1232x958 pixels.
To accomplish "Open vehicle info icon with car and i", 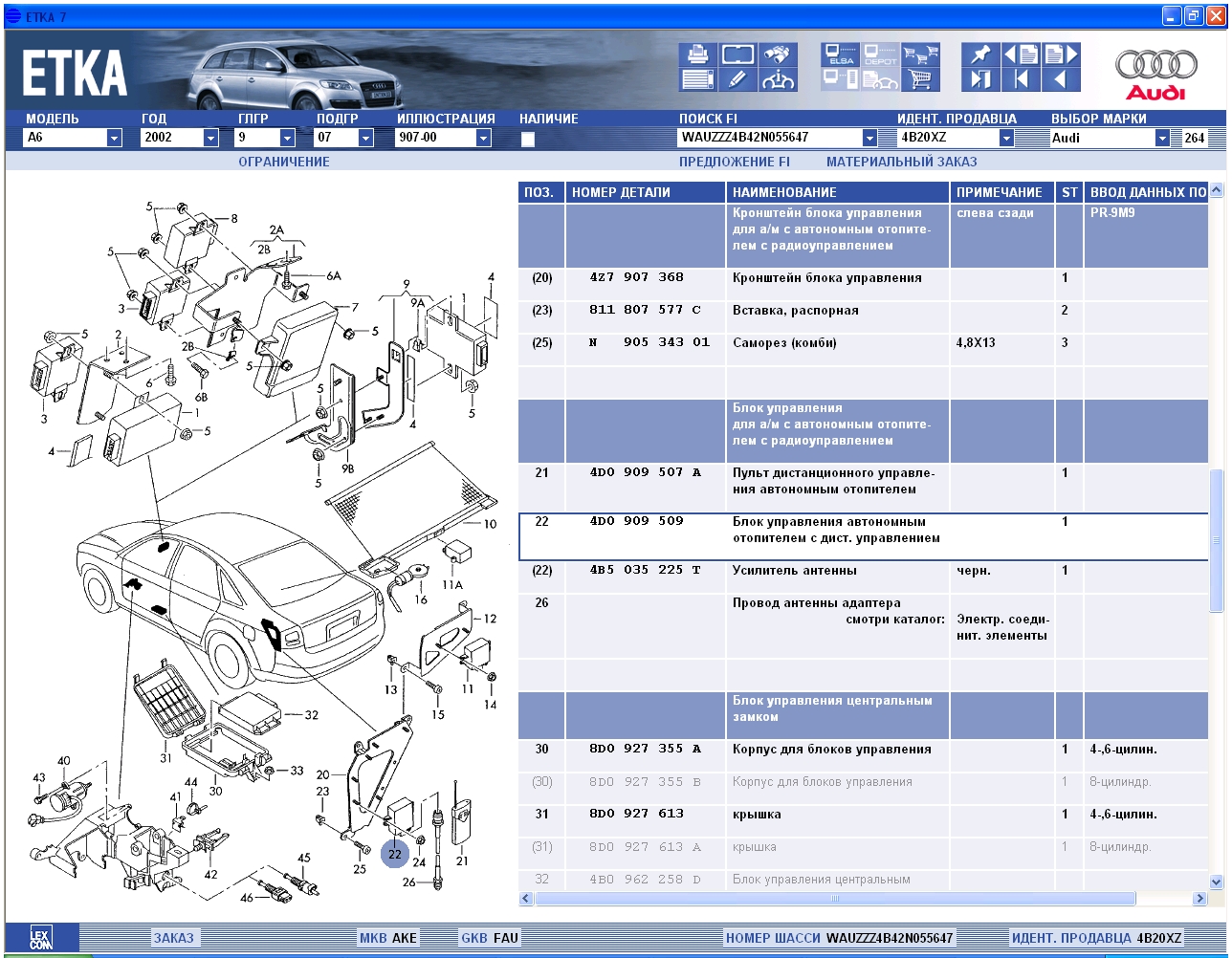I will (778, 79).
